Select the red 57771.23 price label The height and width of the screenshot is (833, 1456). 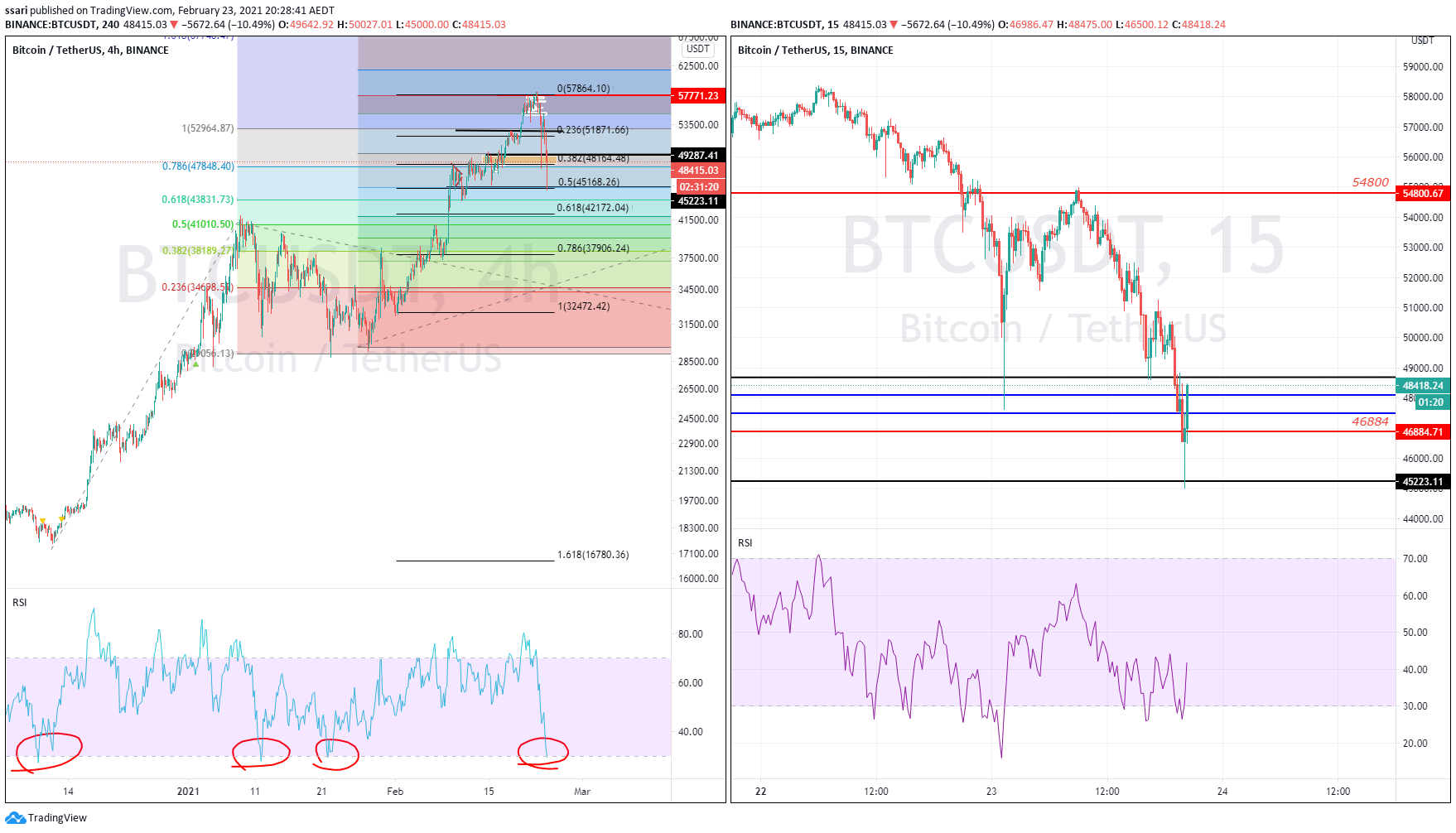pos(698,96)
